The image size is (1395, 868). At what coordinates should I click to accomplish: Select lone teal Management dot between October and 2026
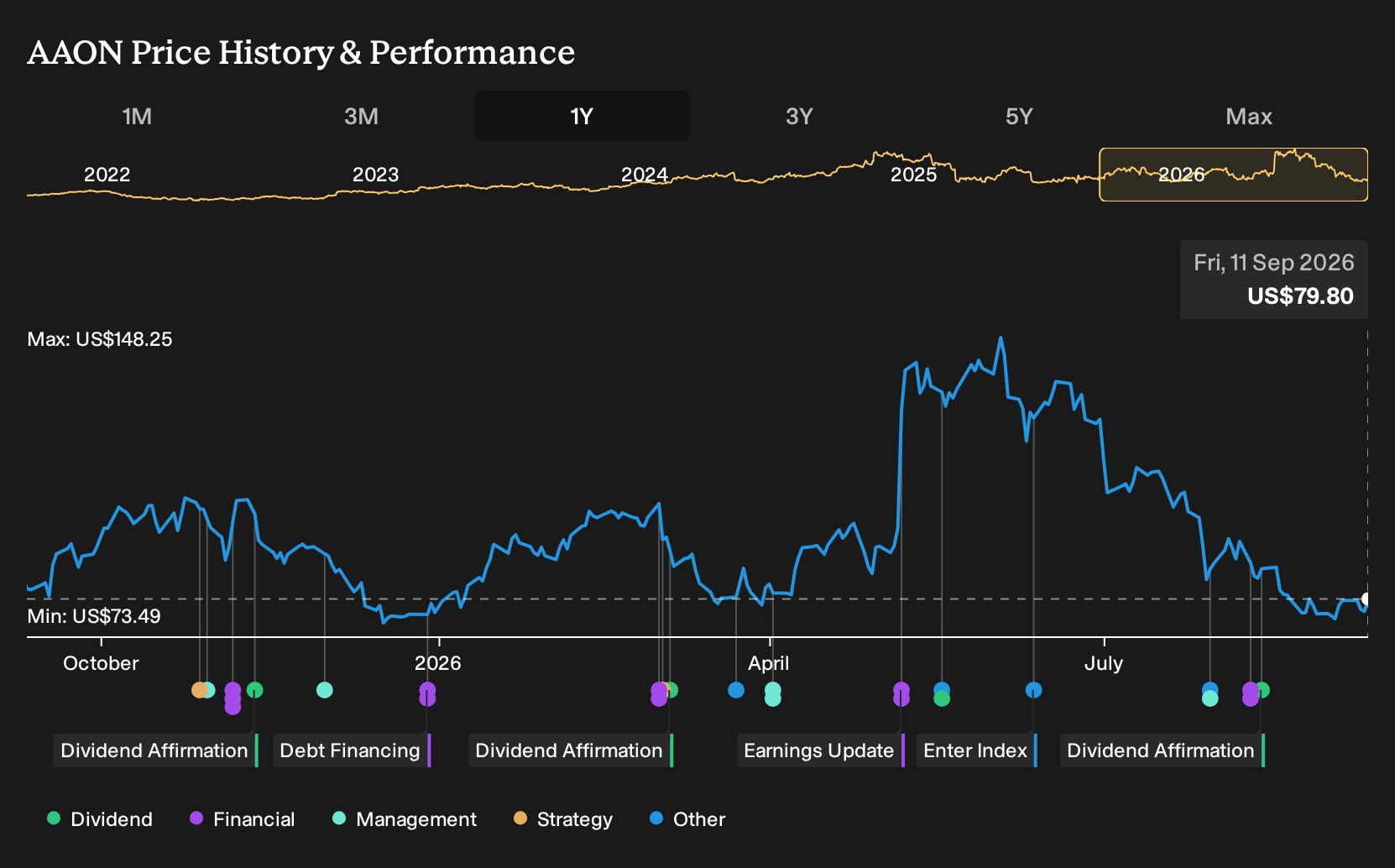pyautogui.click(x=325, y=690)
